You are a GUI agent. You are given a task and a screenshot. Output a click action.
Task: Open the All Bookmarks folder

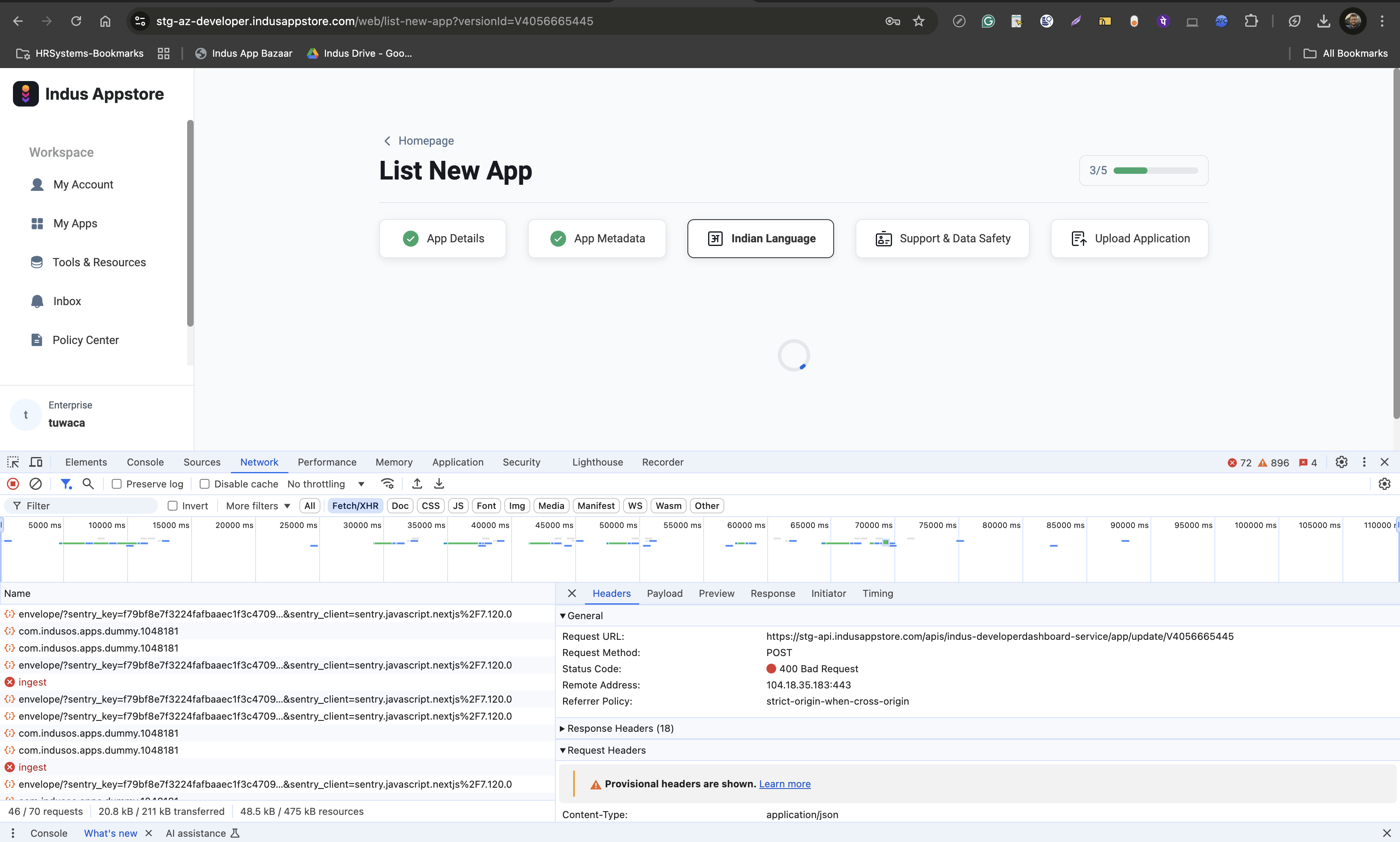click(x=1346, y=53)
